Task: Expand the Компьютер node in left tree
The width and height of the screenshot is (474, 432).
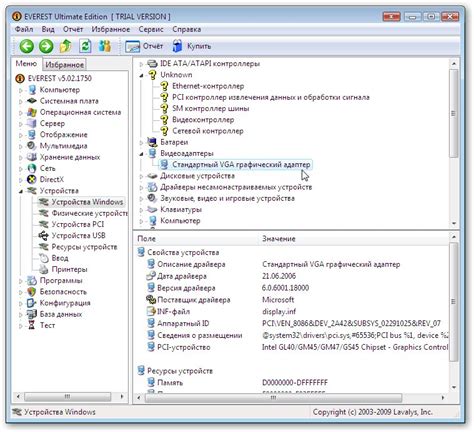Action: (21, 90)
